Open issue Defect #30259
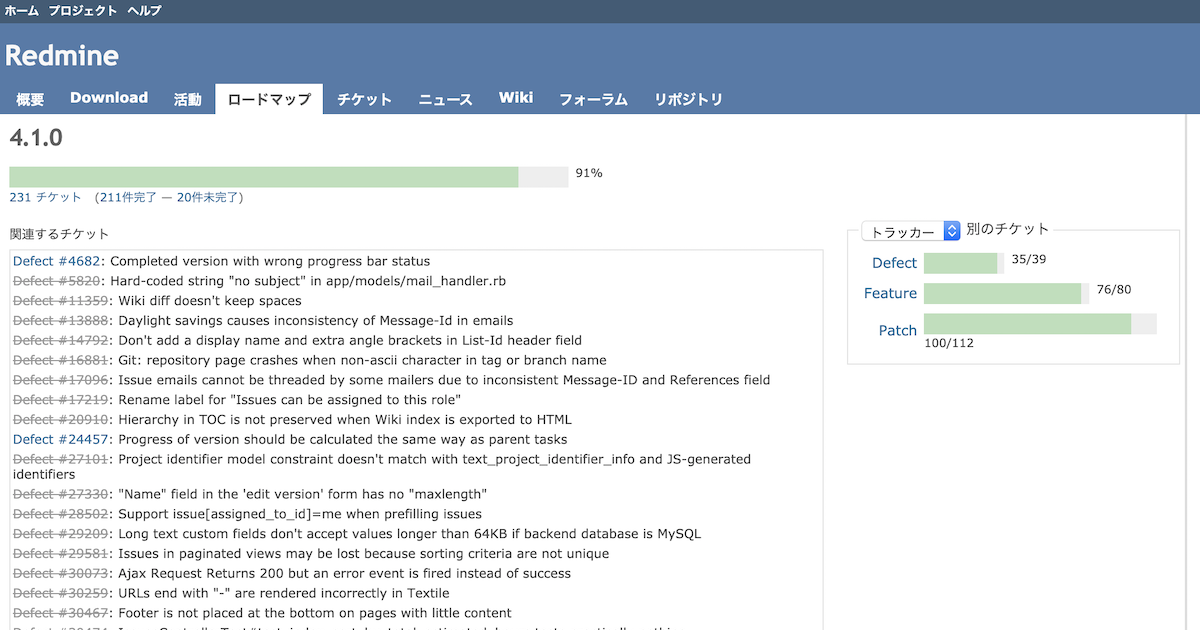The height and width of the screenshot is (630, 1200). (62, 593)
